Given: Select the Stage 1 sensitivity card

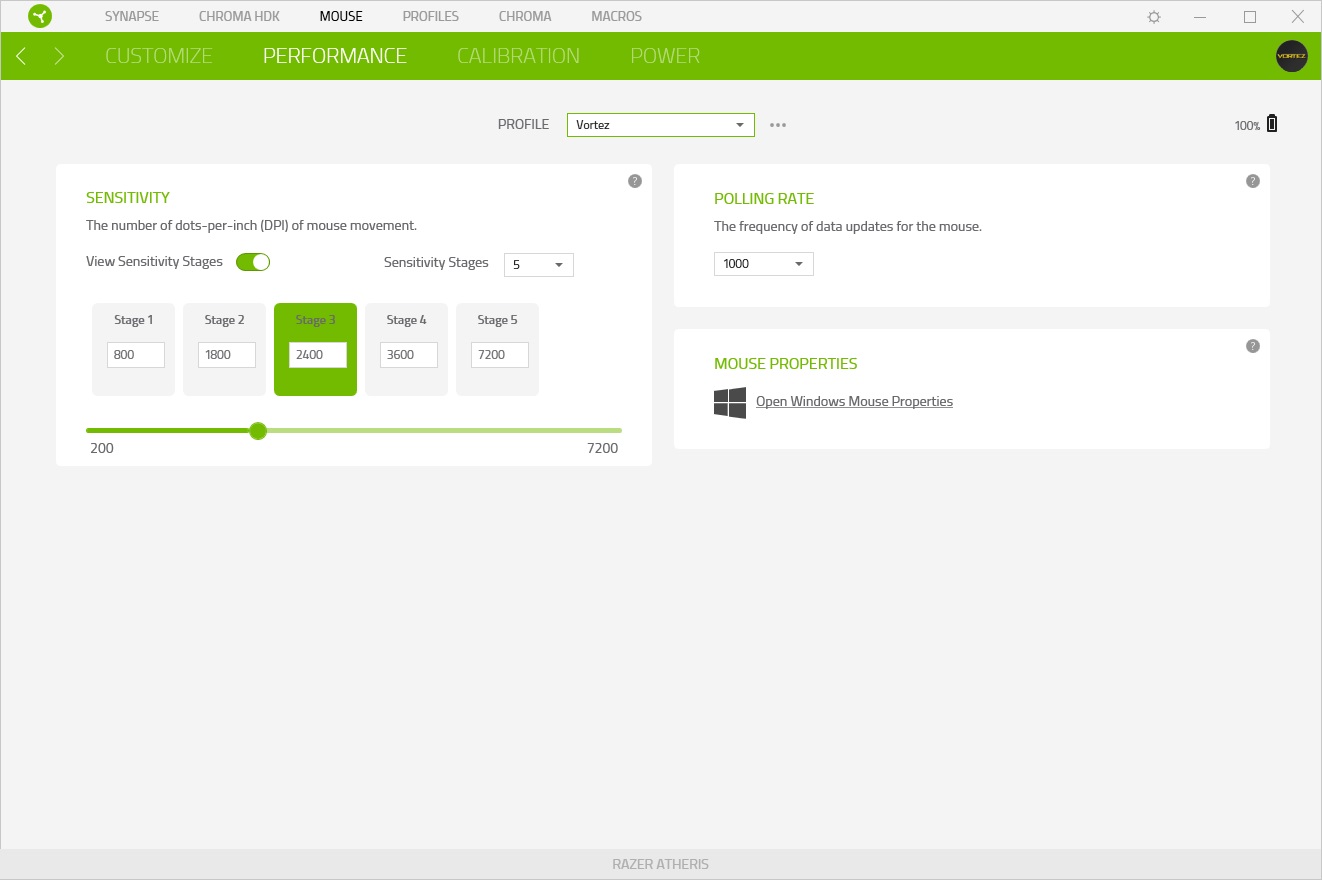Looking at the screenshot, I should pyautogui.click(x=133, y=349).
